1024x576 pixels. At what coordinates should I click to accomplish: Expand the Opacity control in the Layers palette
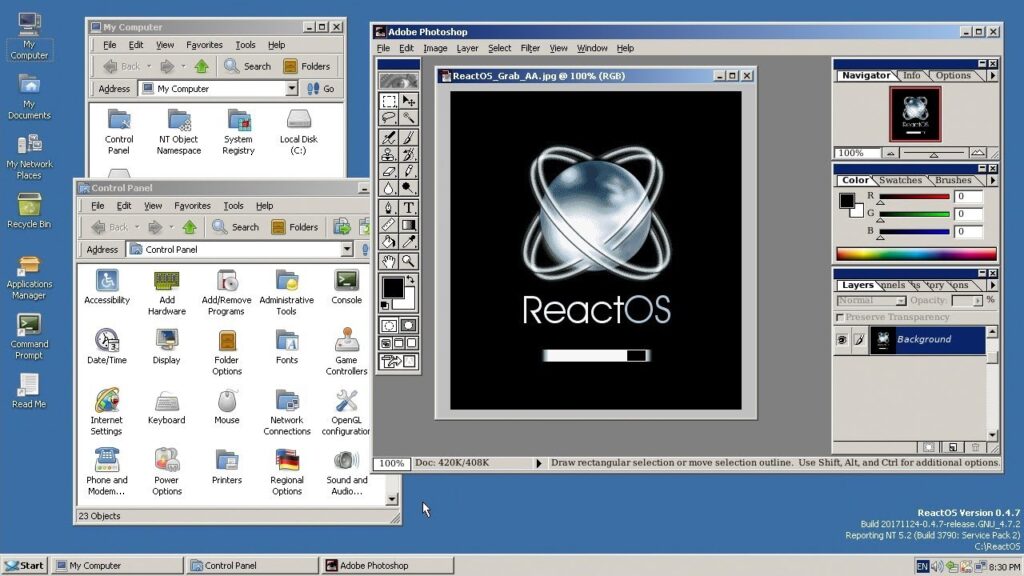pyautogui.click(x=977, y=300)
